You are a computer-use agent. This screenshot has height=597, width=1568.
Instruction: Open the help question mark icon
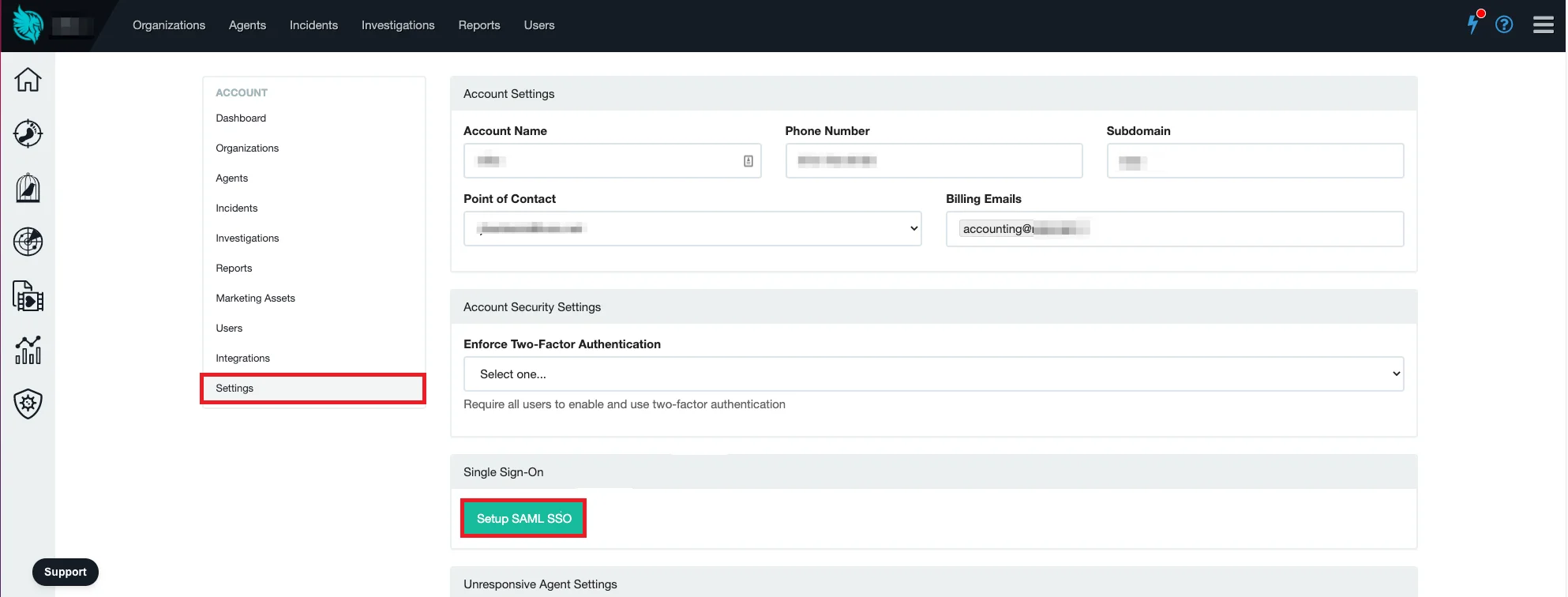coord(1504,24)
